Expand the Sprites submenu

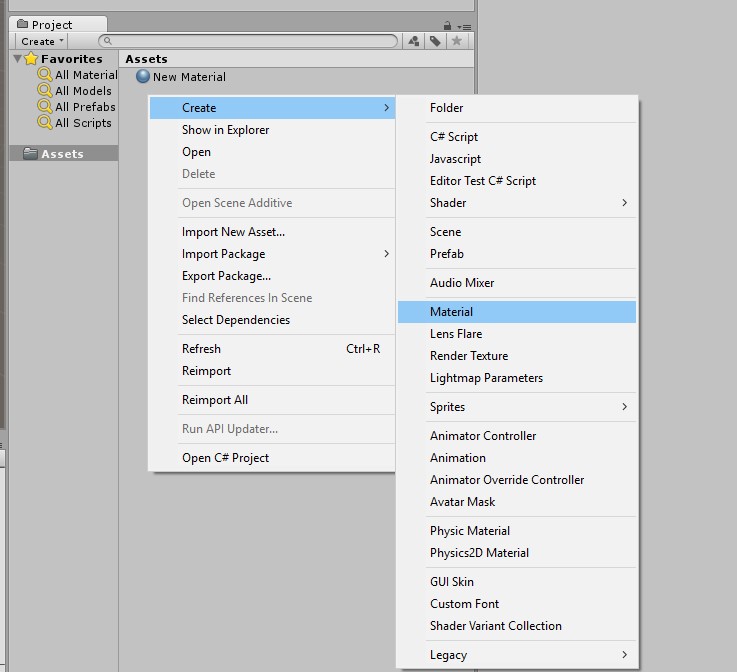click(x=517, y=407)
